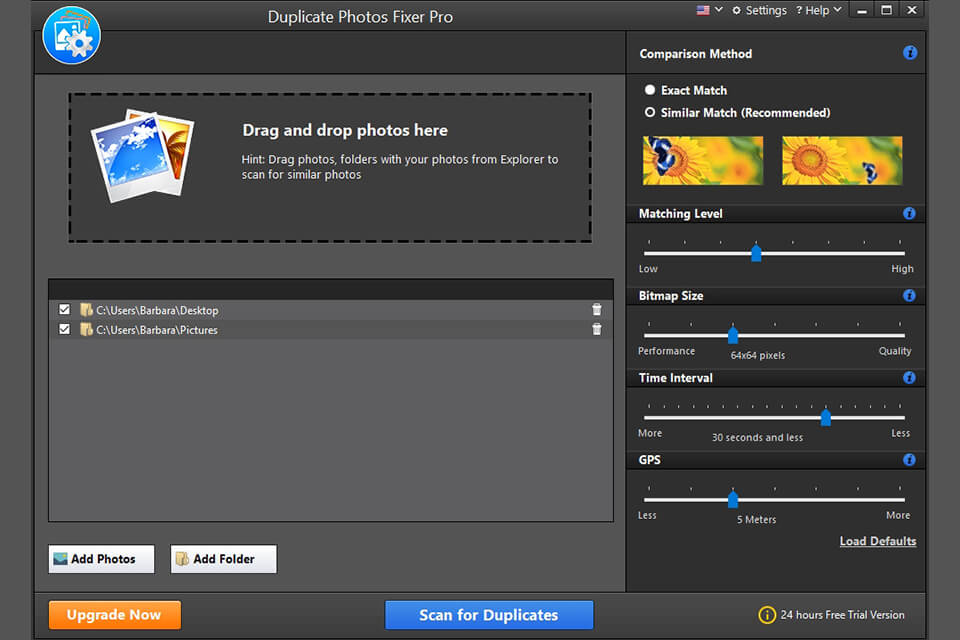Image resolution: width=960 pixels, height=640 pixels.
Task: Click Scan for Duplicates
Action: coord(489,615)
